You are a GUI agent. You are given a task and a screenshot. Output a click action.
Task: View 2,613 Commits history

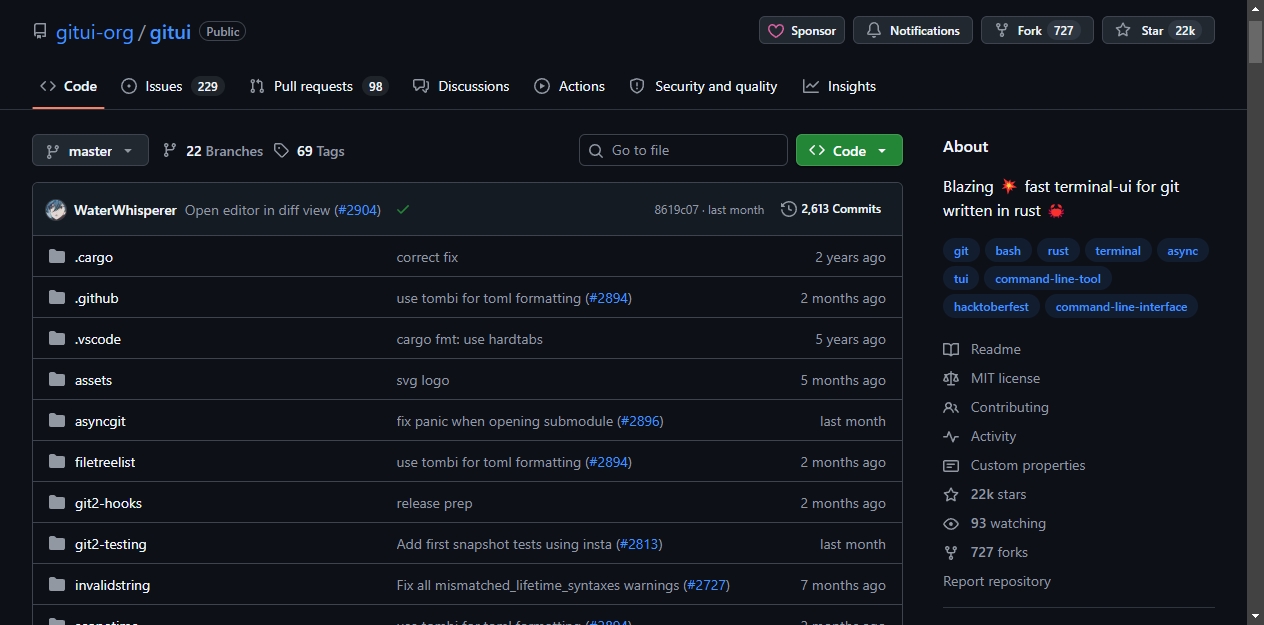click(x=831, y=209)
